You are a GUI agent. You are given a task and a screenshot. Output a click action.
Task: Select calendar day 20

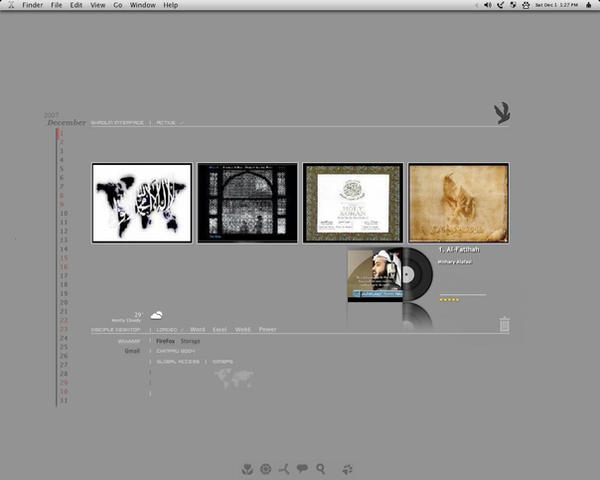[x=64, y=302]
